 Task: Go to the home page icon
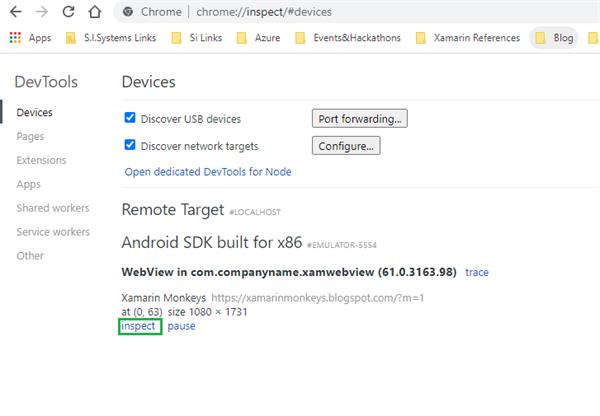pyautogui.click(x=93, y=12)
